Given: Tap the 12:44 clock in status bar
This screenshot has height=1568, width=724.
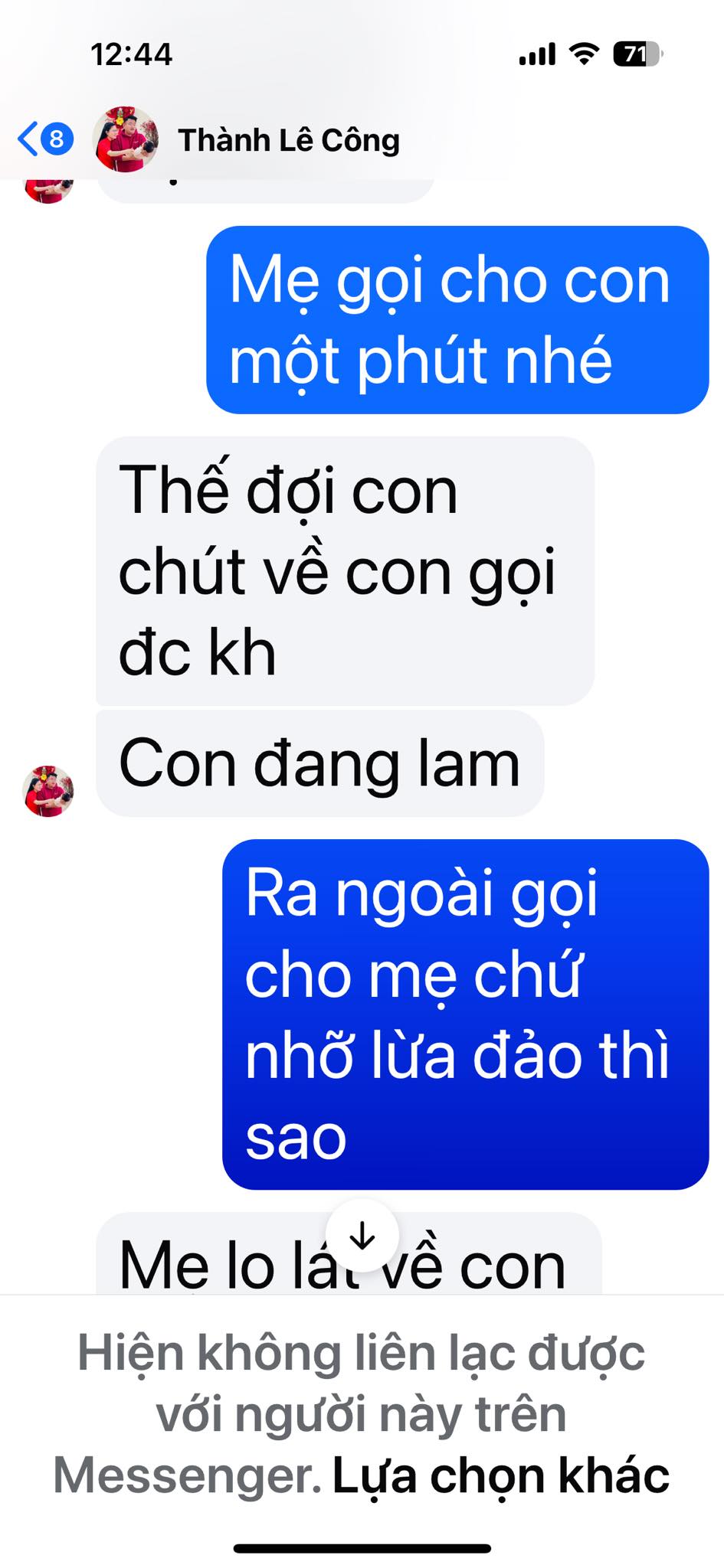Looking at the screenshot, I should pos(132,54).
